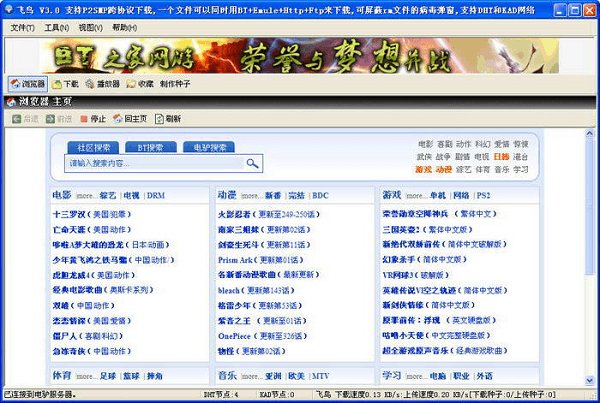Click the orange 日韩 category tag
The width and height of the screenshot is (600, 403).
pyautogui.click(x=501, y=157)
